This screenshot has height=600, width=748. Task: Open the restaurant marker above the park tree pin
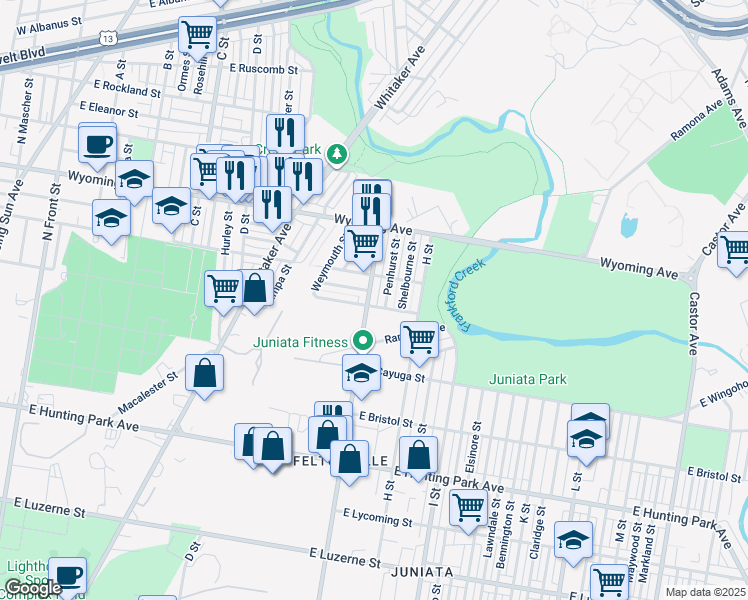pos(286,134)
